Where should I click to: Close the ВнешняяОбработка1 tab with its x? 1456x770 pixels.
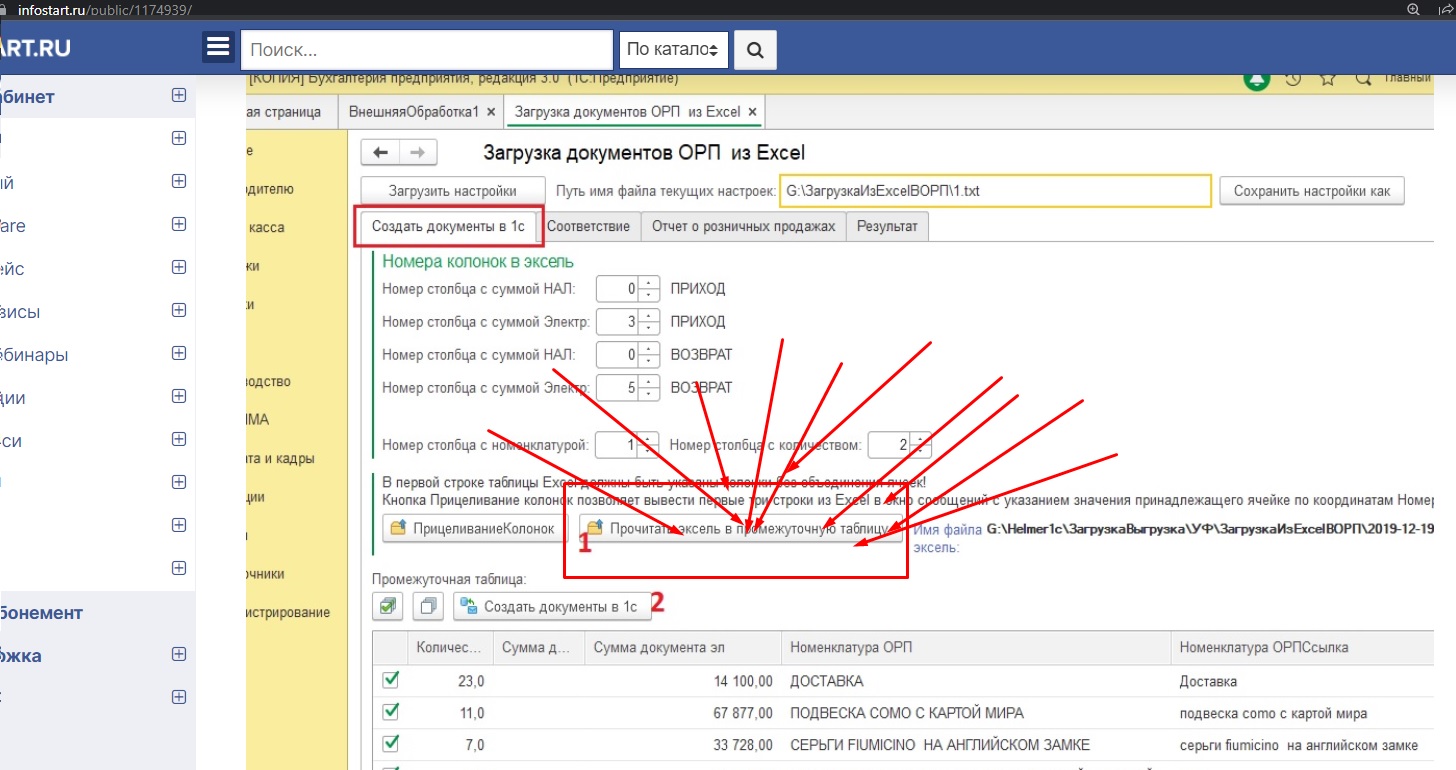tap(489, 112)
